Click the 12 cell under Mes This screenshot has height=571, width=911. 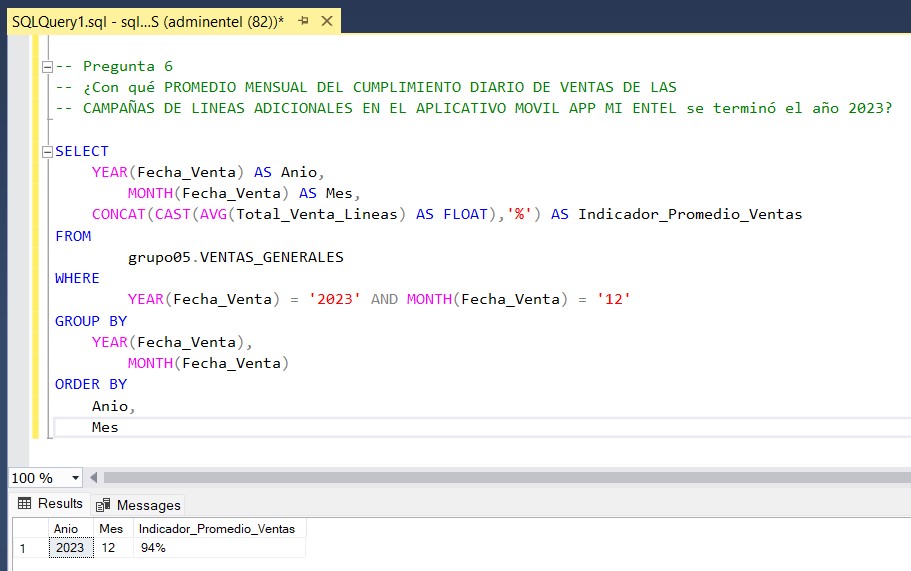pos(109,548)
